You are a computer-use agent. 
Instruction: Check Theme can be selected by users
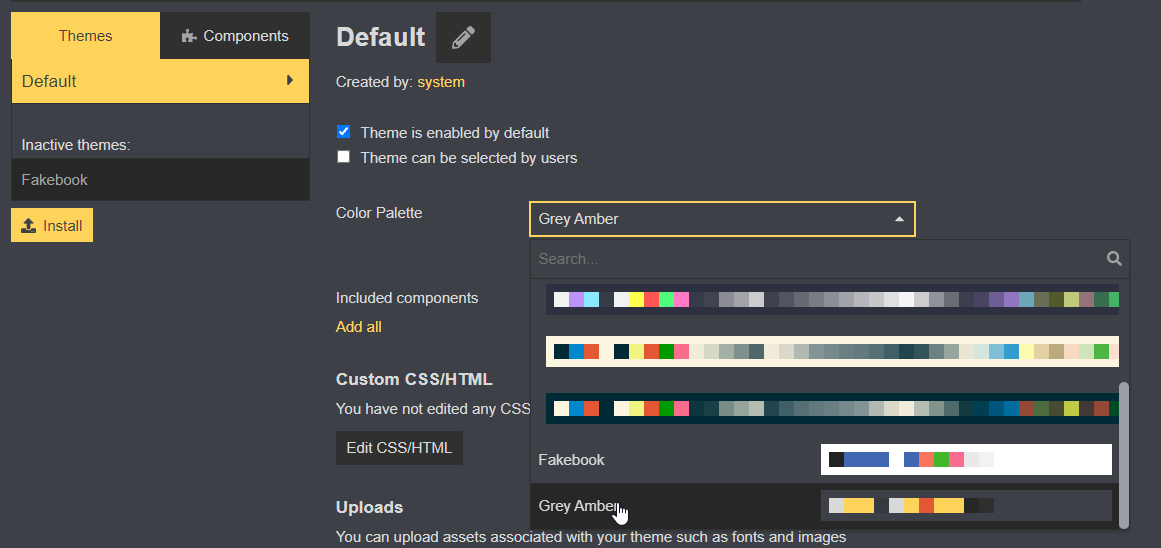click(x=344, y=157)
